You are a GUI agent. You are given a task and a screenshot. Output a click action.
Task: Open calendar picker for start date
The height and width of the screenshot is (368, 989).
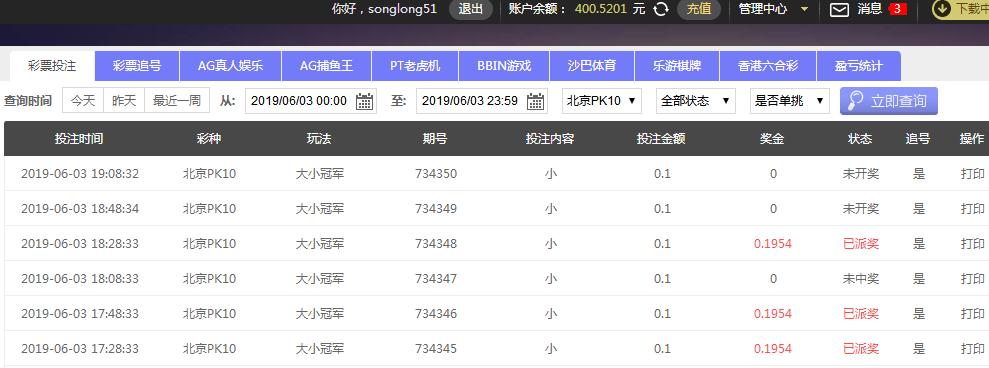(365, 101)
